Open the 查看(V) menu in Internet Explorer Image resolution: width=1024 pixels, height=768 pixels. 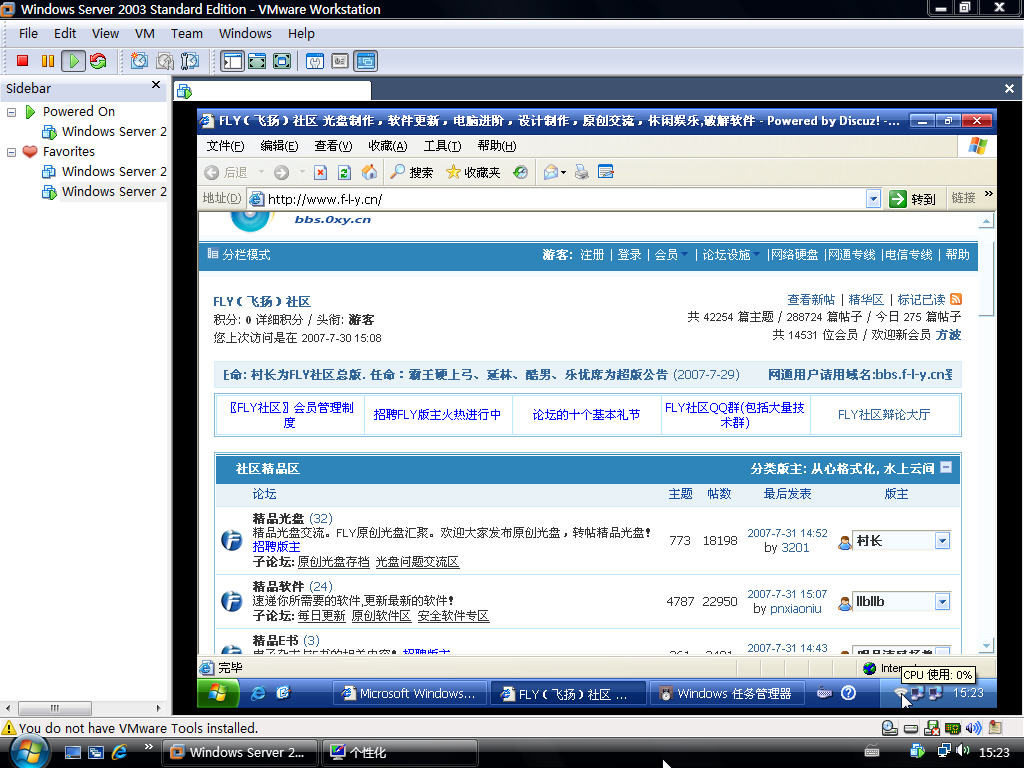[333, 146]
